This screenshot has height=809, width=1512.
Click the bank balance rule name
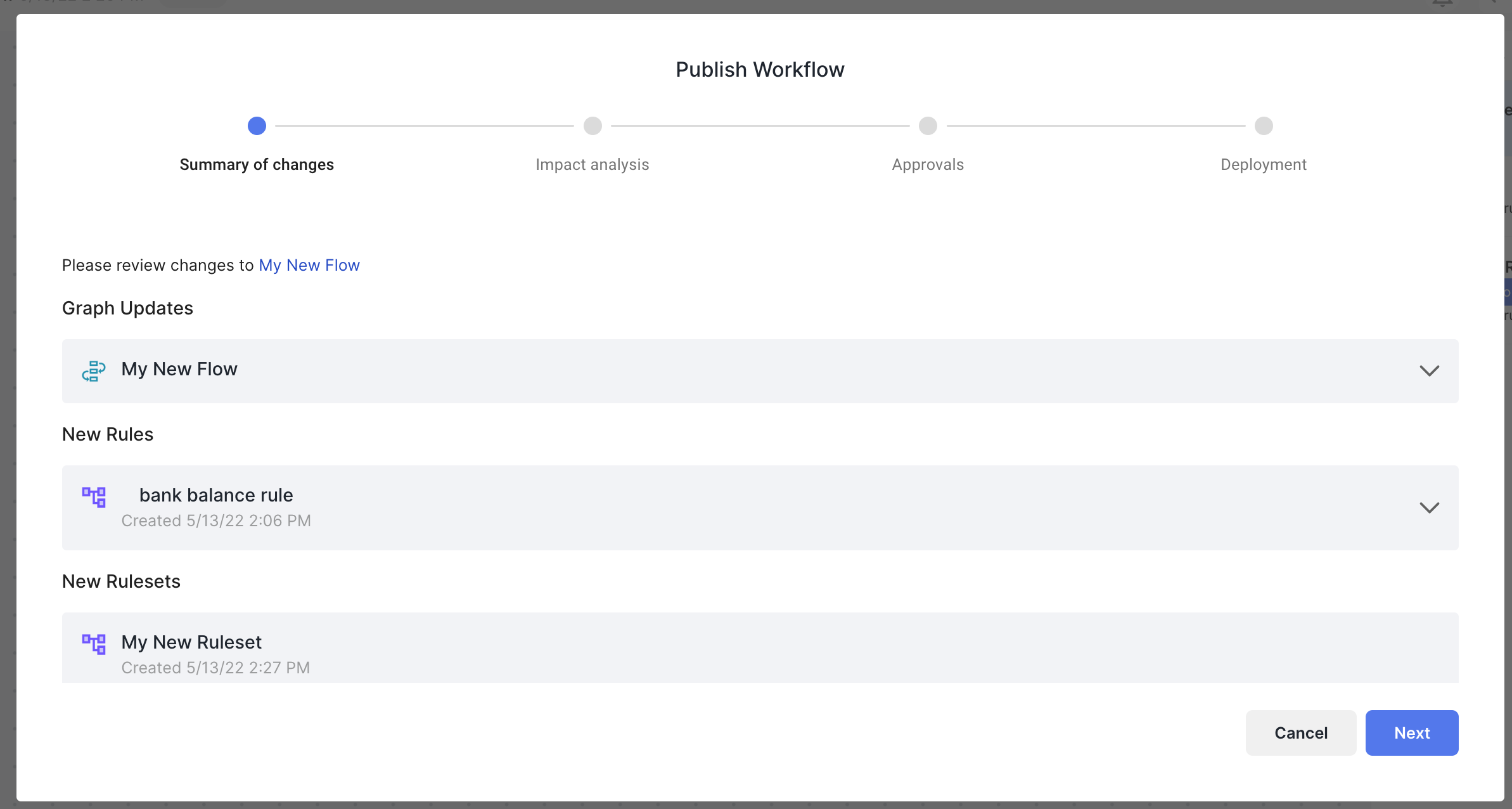[216, 495]
